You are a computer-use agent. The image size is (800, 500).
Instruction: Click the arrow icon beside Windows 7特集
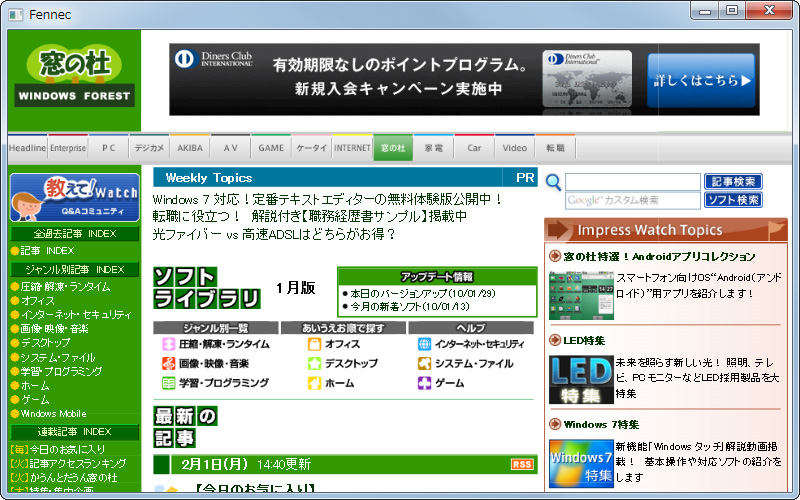point(555,424)
